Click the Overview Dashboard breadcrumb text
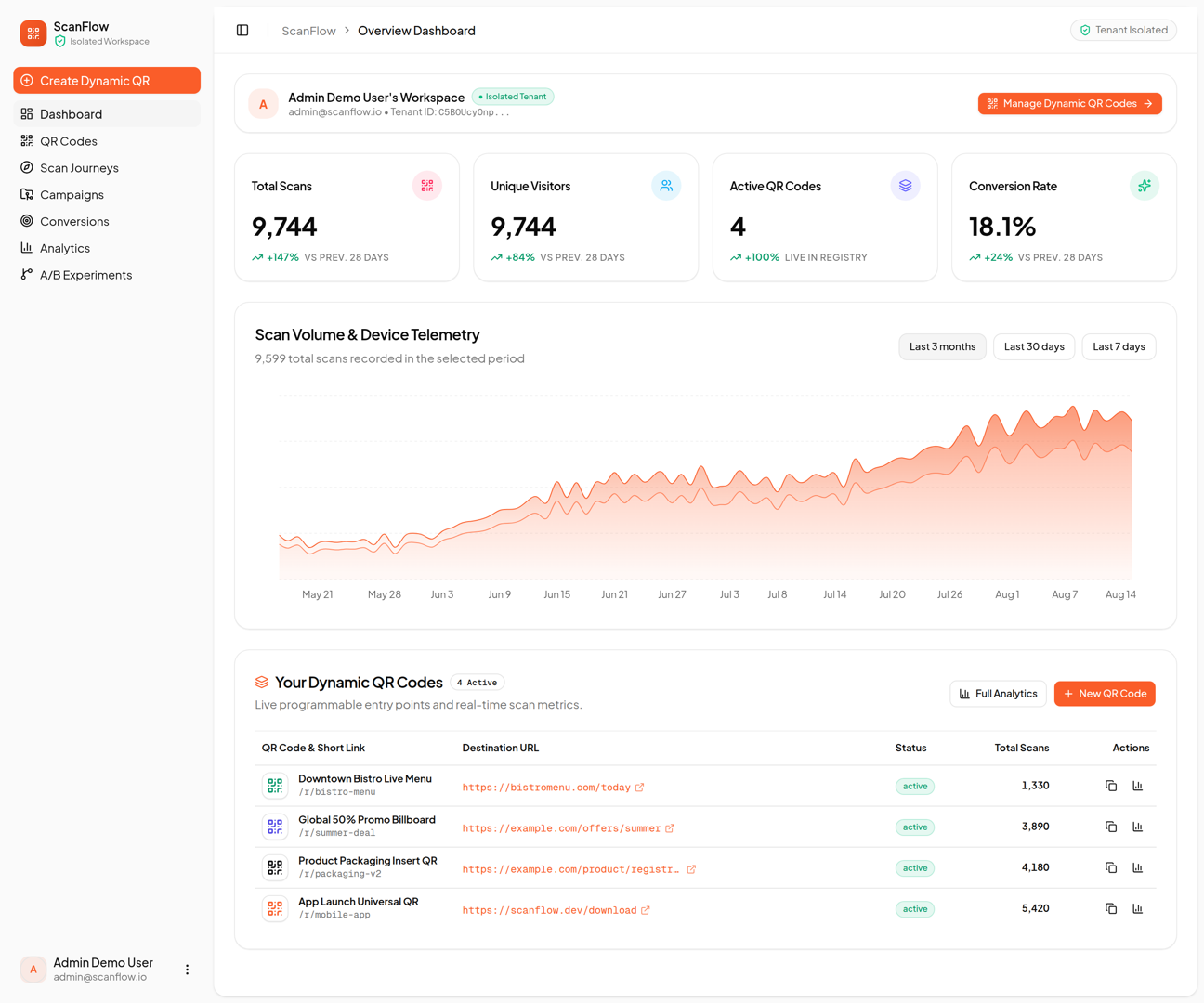This screenshot has height=1003, width=1204. pos(416,31)
